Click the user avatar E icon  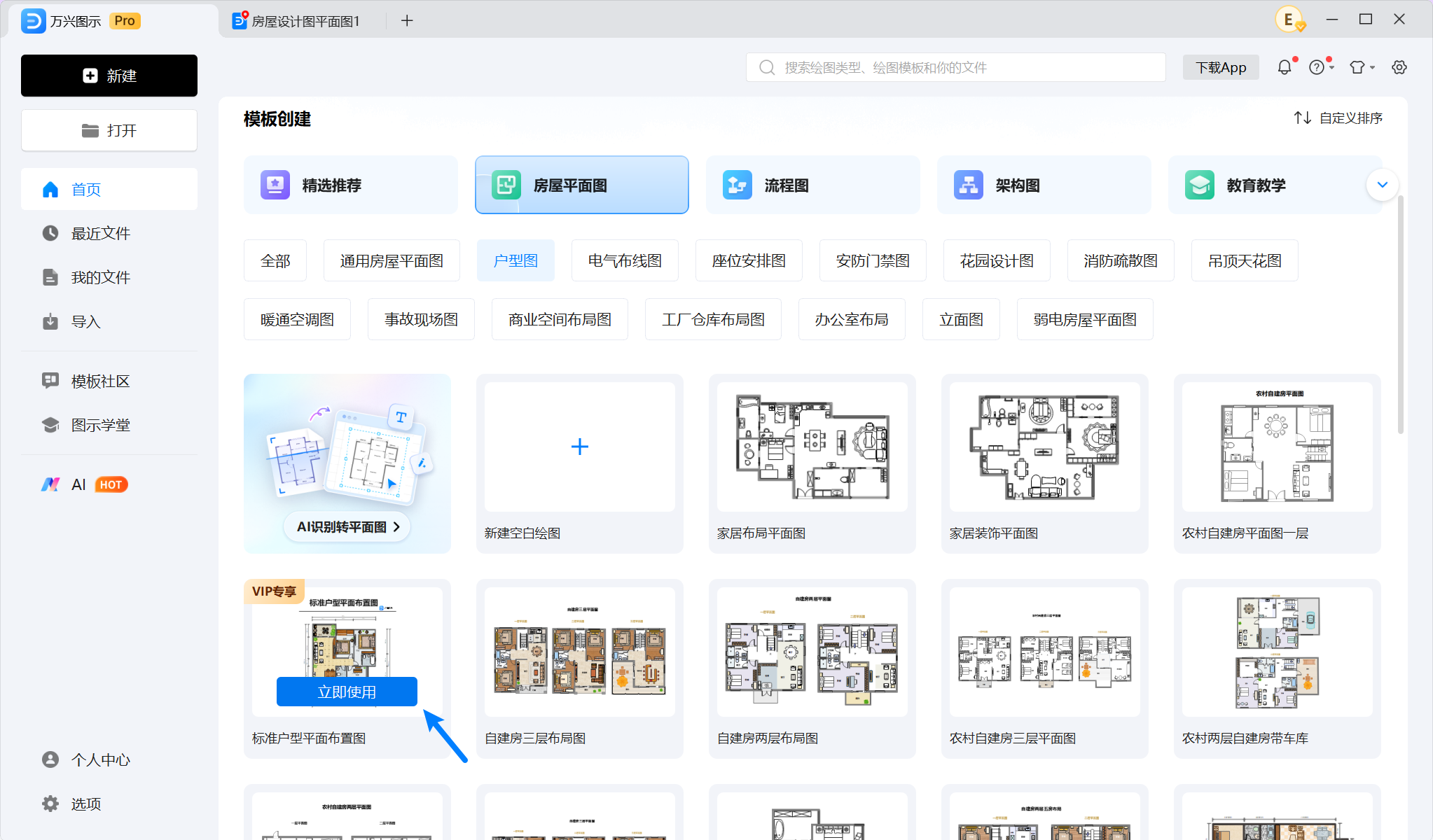1289,20
